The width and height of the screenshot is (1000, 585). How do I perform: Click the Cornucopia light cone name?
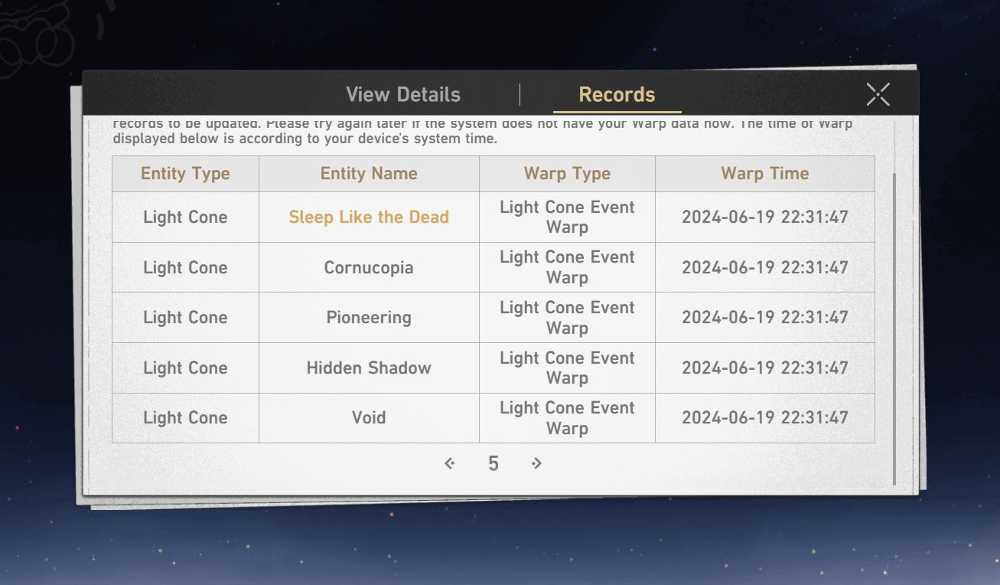pyautogui.click(x=369, y=267)
